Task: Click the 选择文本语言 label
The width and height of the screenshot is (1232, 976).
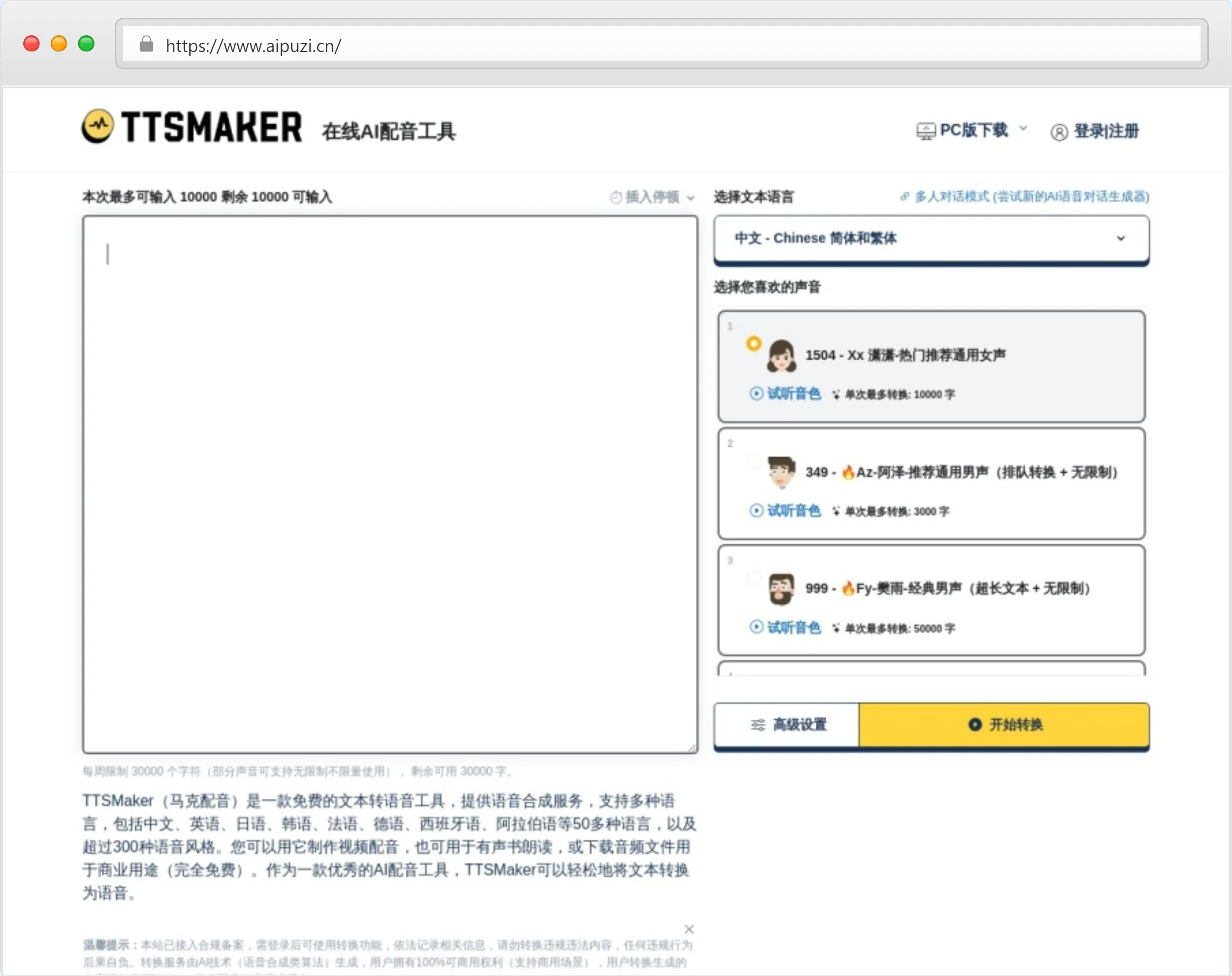Action: [754, 197]
